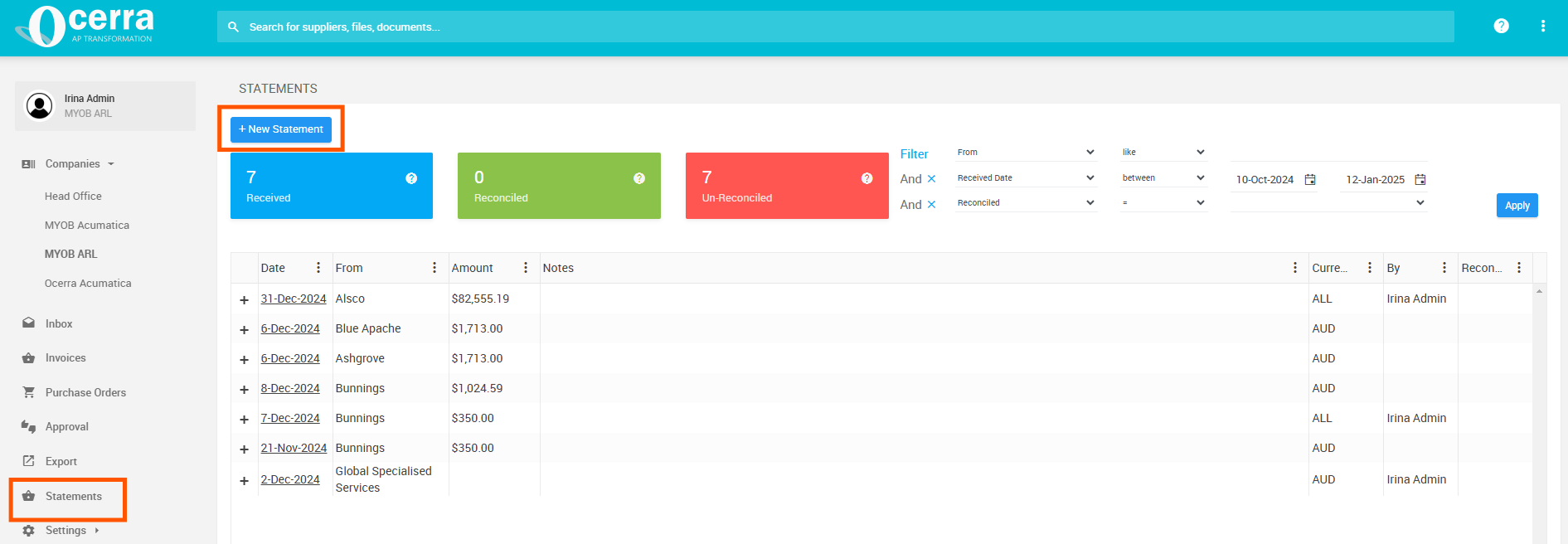
Task: Open Reconciled column options menu
Action: [1519, 268]
